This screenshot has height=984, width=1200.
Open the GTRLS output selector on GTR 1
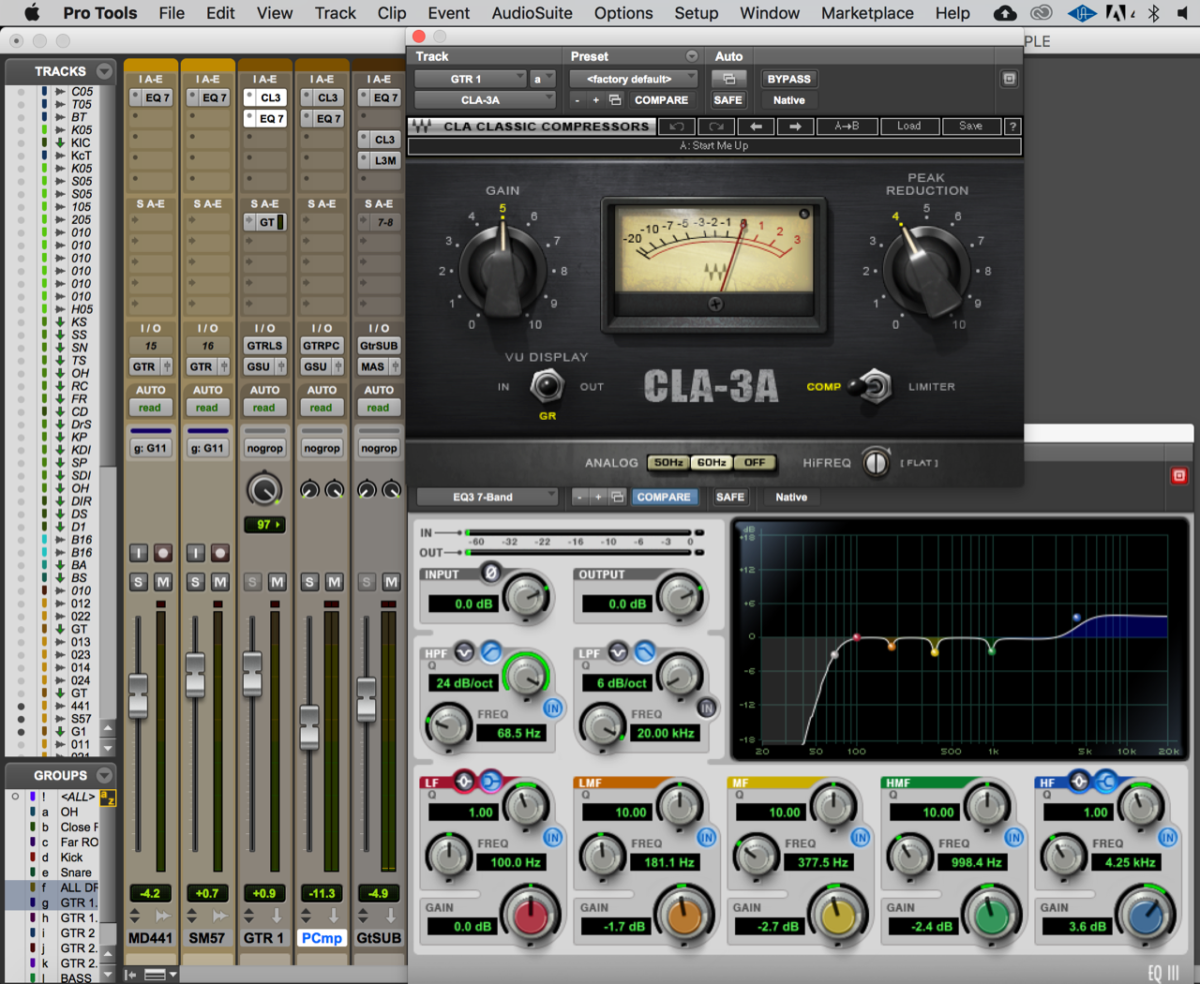[264, 345]
